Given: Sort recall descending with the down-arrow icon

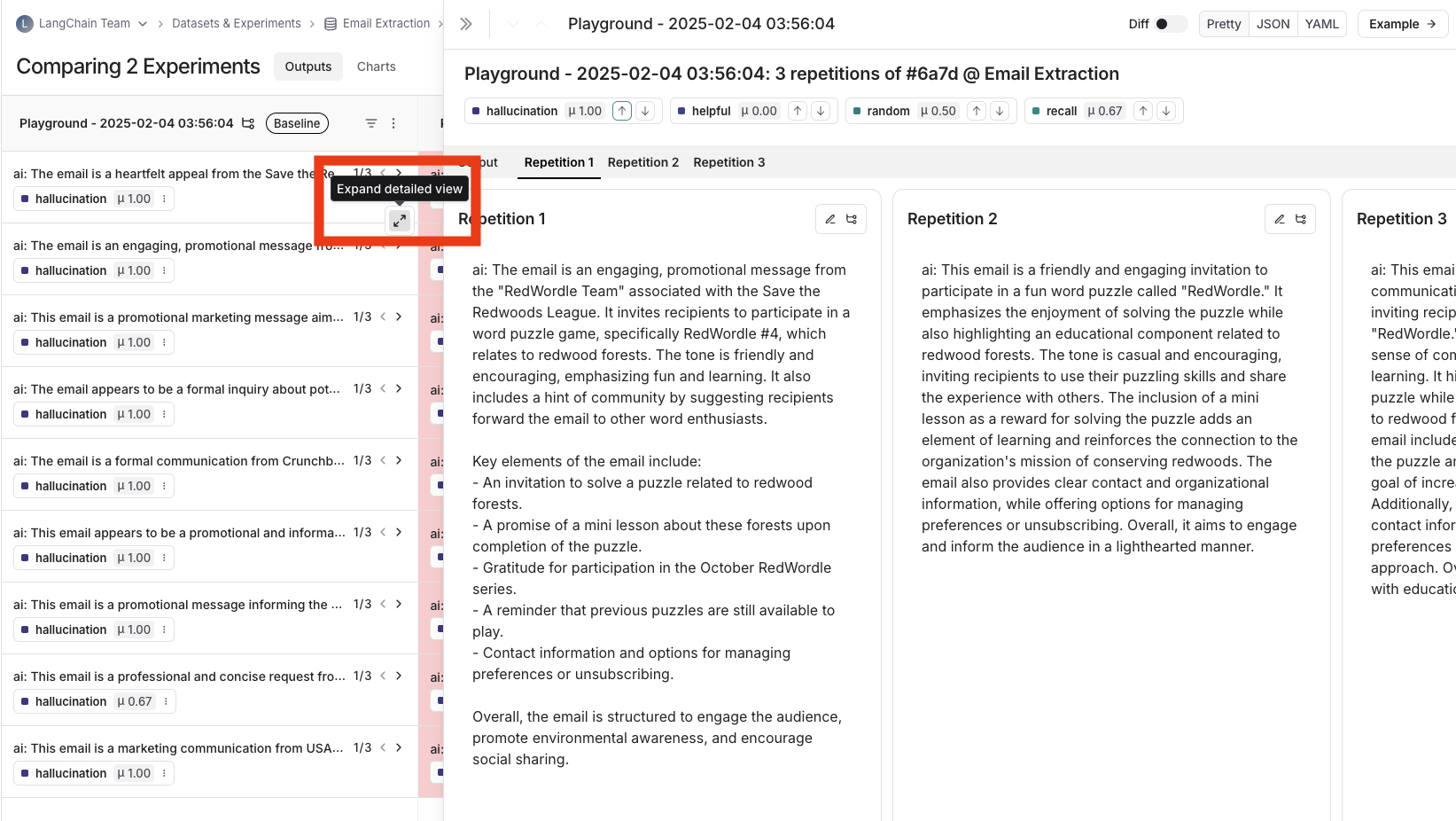Looking at the screenshot, I should coord(1167,110).
